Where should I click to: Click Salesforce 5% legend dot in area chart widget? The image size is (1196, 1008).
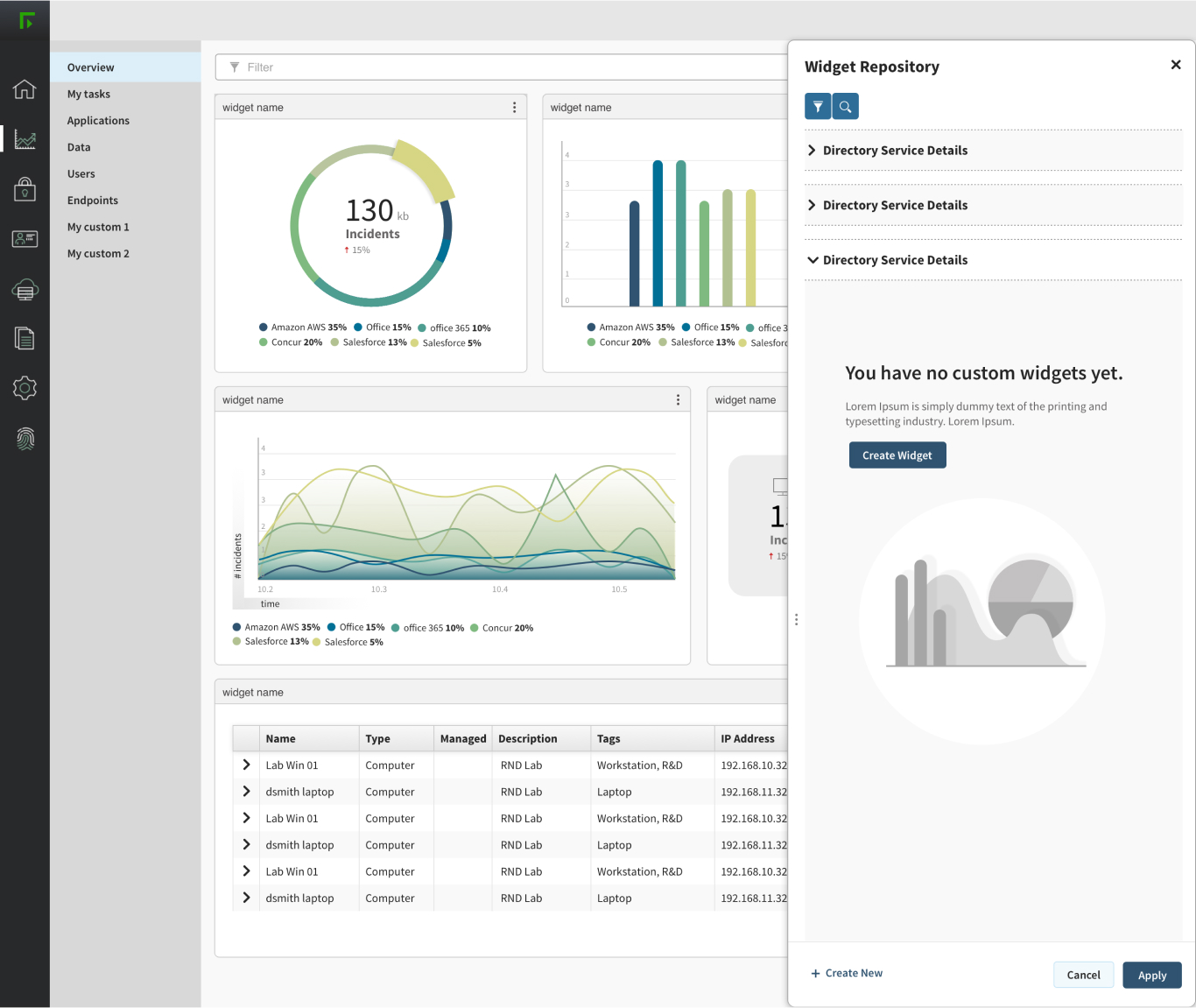pos(316,642)
